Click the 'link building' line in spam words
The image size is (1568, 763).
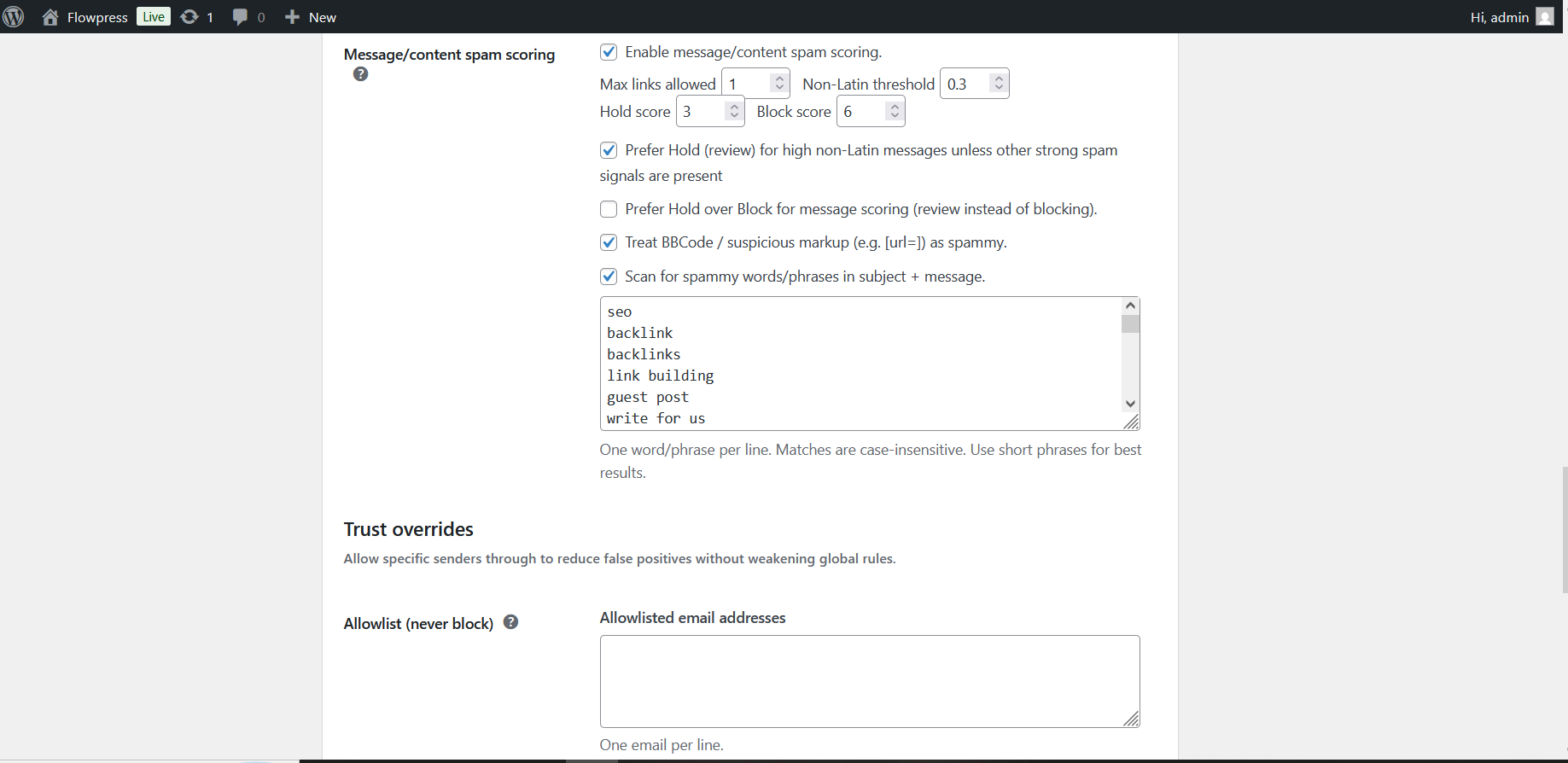[x=660, y=376]
